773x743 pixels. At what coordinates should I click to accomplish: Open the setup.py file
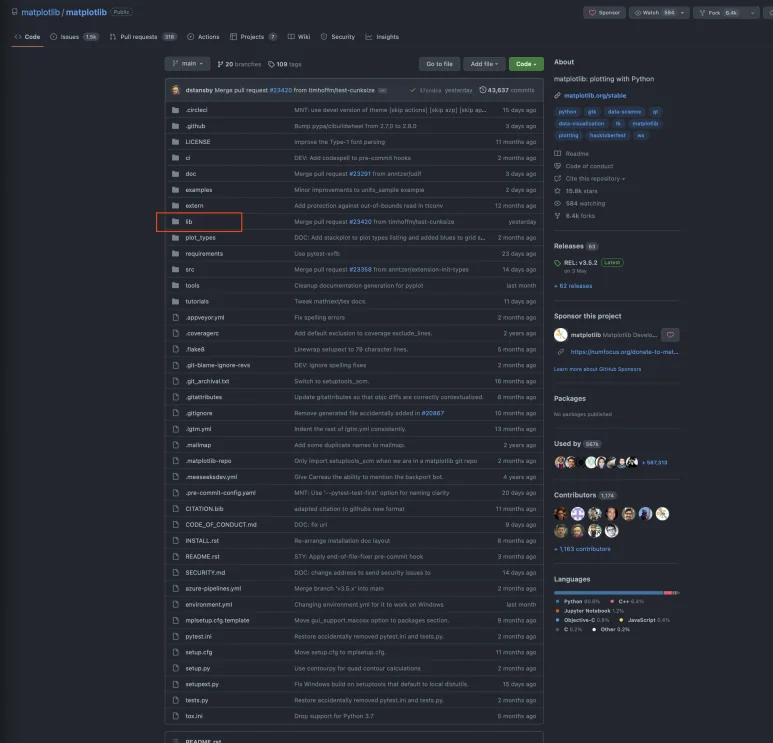point(197,668)
